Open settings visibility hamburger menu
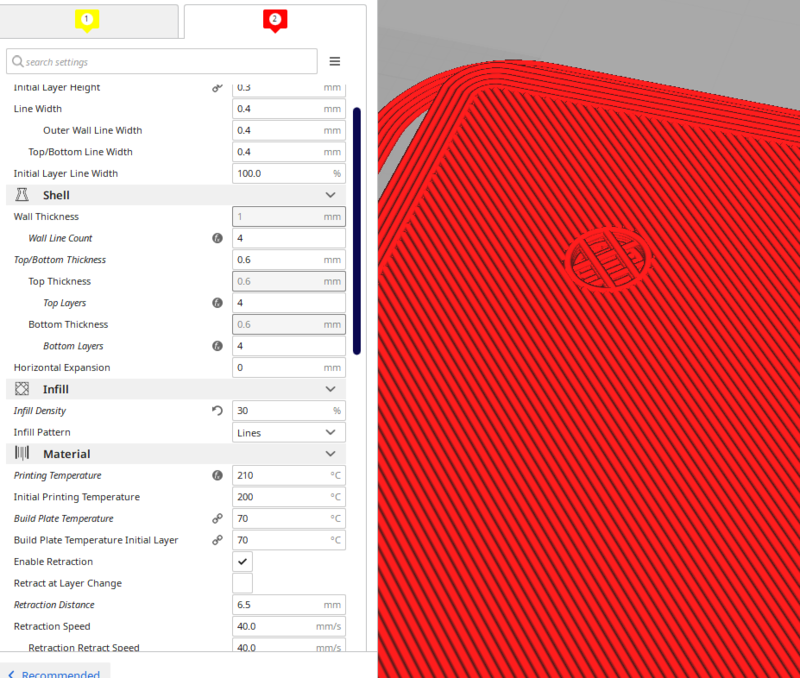800x678 pixels. [335, 61]
